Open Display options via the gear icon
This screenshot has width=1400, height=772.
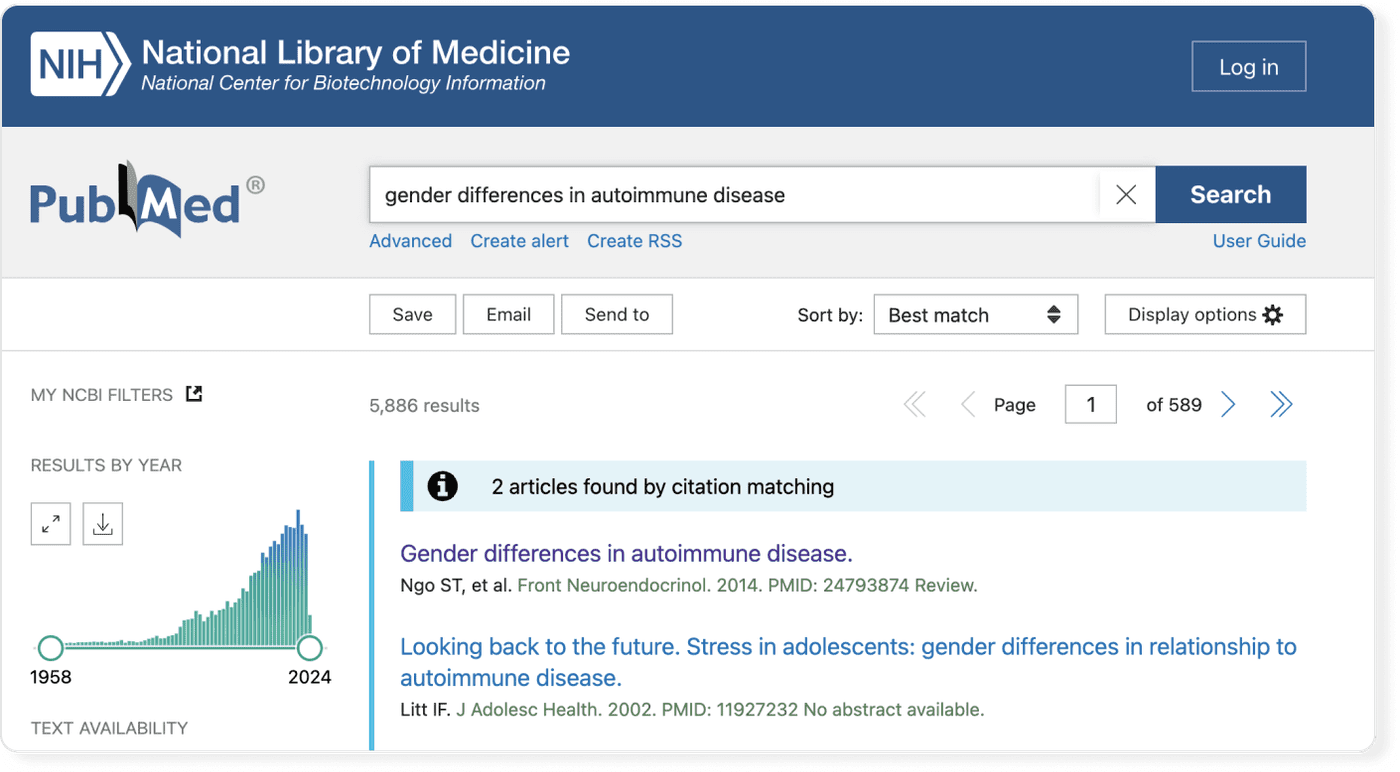(x=1271, y=314)
